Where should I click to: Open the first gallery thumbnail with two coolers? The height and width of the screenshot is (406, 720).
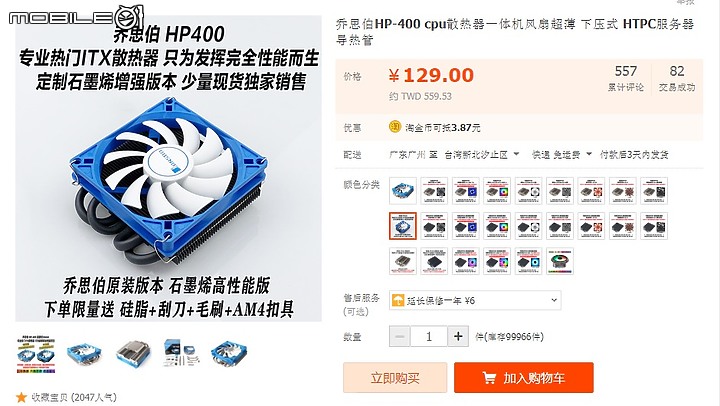coord(36,354)
